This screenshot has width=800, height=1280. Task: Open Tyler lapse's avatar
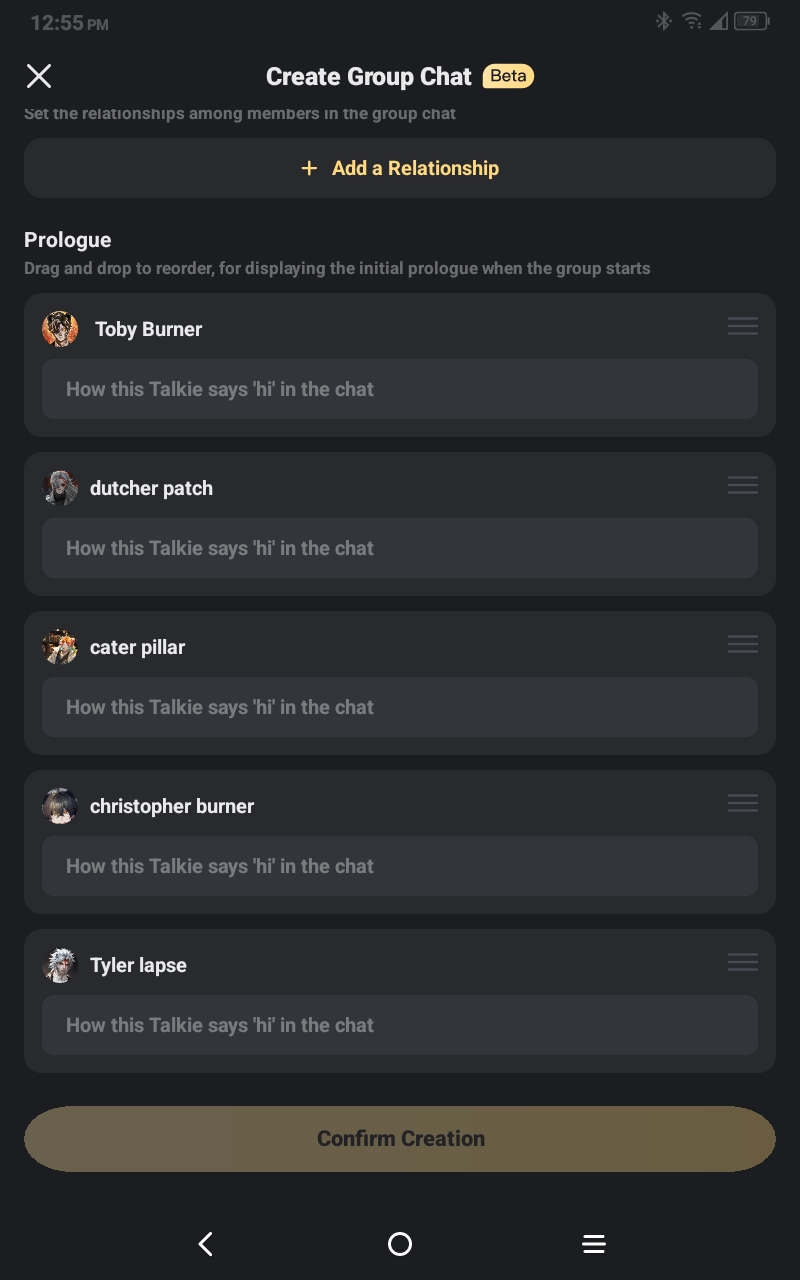point(60,965)
